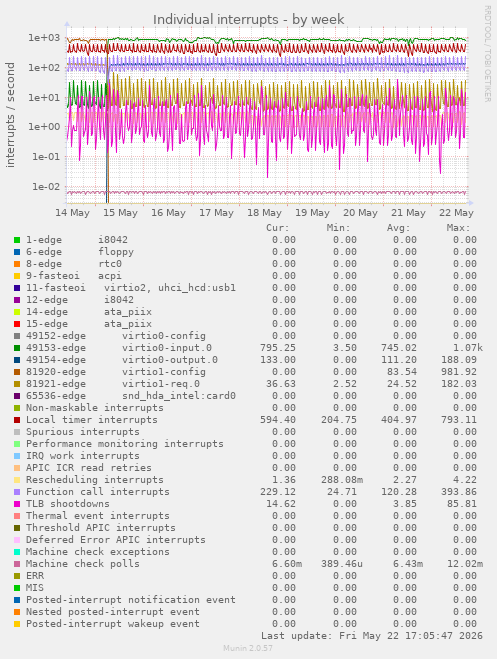This screenshot has width=497, height=659.
Task: Click the 21 May x-axis date label
Action: click(x=408, y=213)
